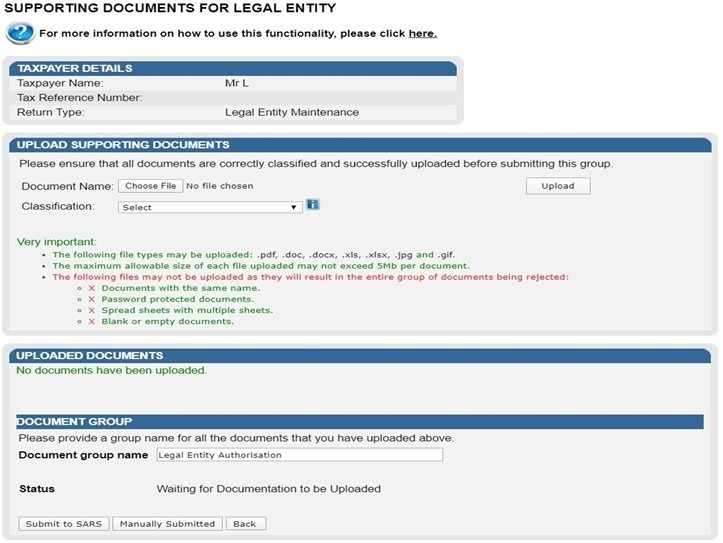This screenshot has height=543, width=723.
Task: Click red X beside Blank or empty documents
Action: point(92,321)
